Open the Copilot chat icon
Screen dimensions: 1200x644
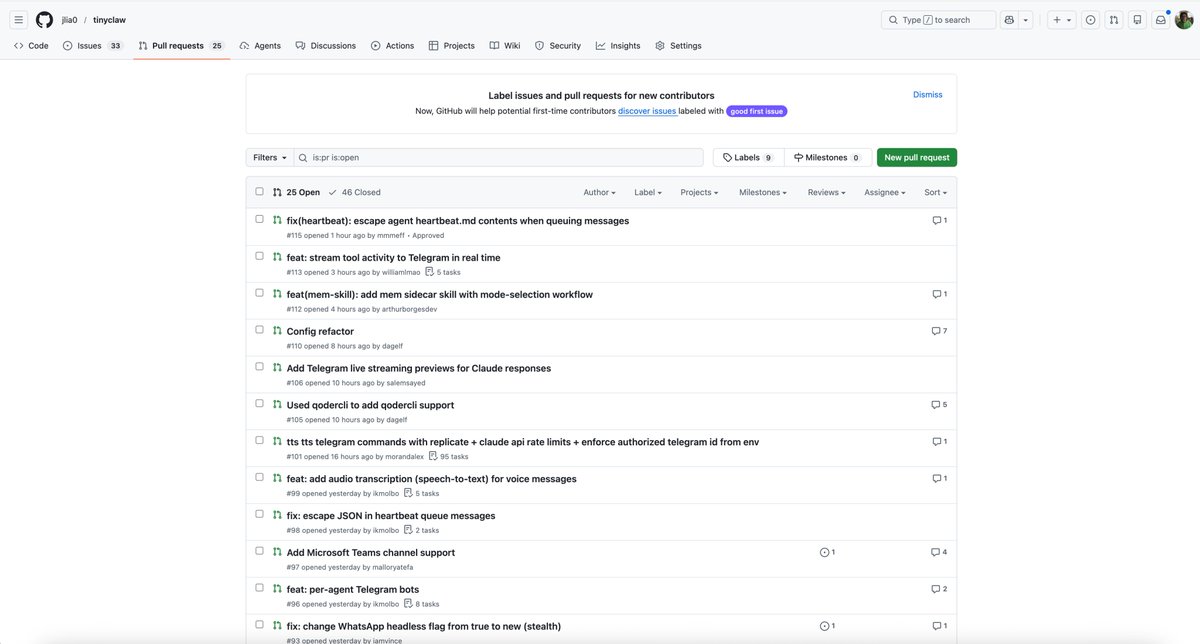pos(1009,20)
